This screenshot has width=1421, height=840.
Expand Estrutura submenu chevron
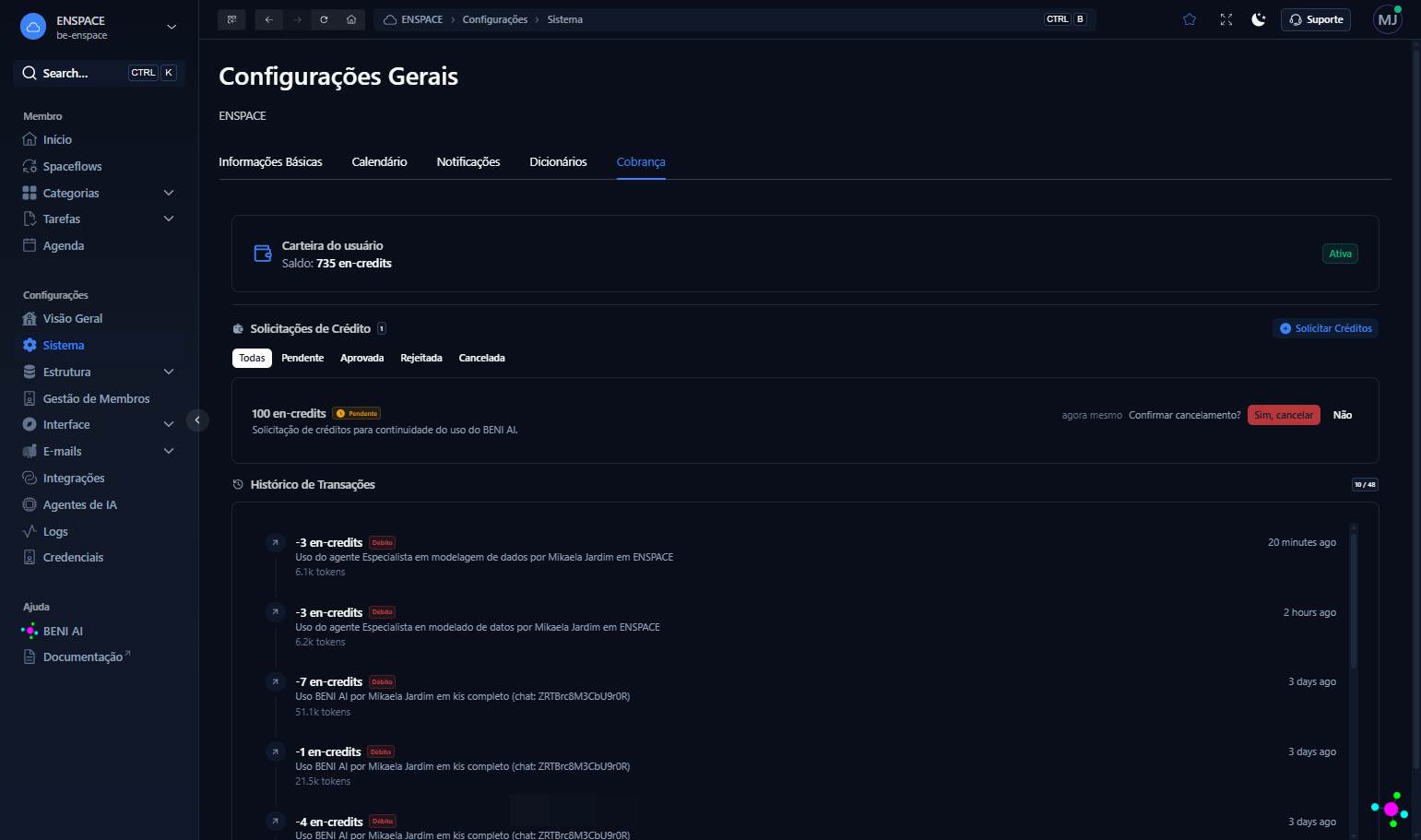click(x=169, y=373)
